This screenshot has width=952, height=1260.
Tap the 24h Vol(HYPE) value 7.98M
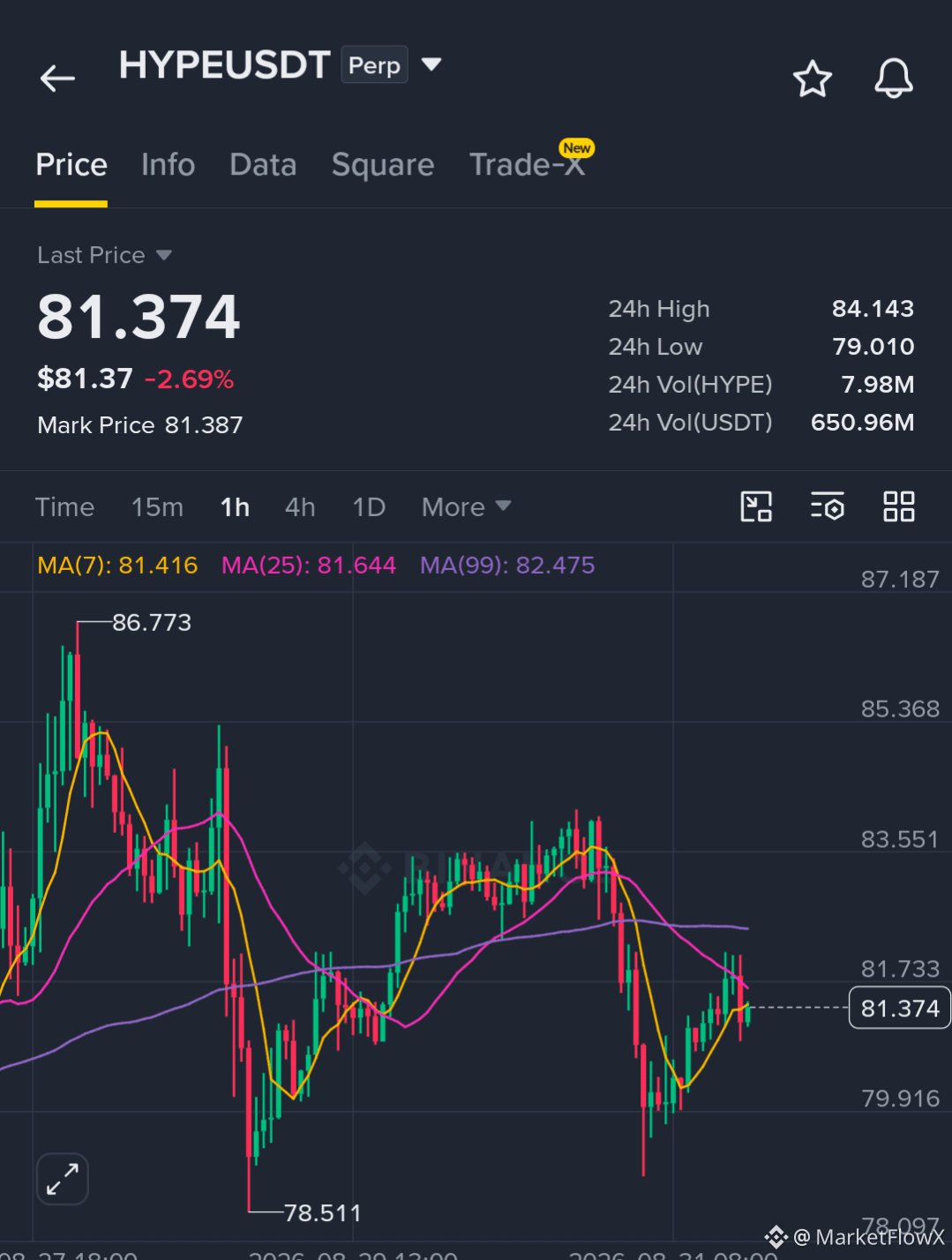[877, 385]
